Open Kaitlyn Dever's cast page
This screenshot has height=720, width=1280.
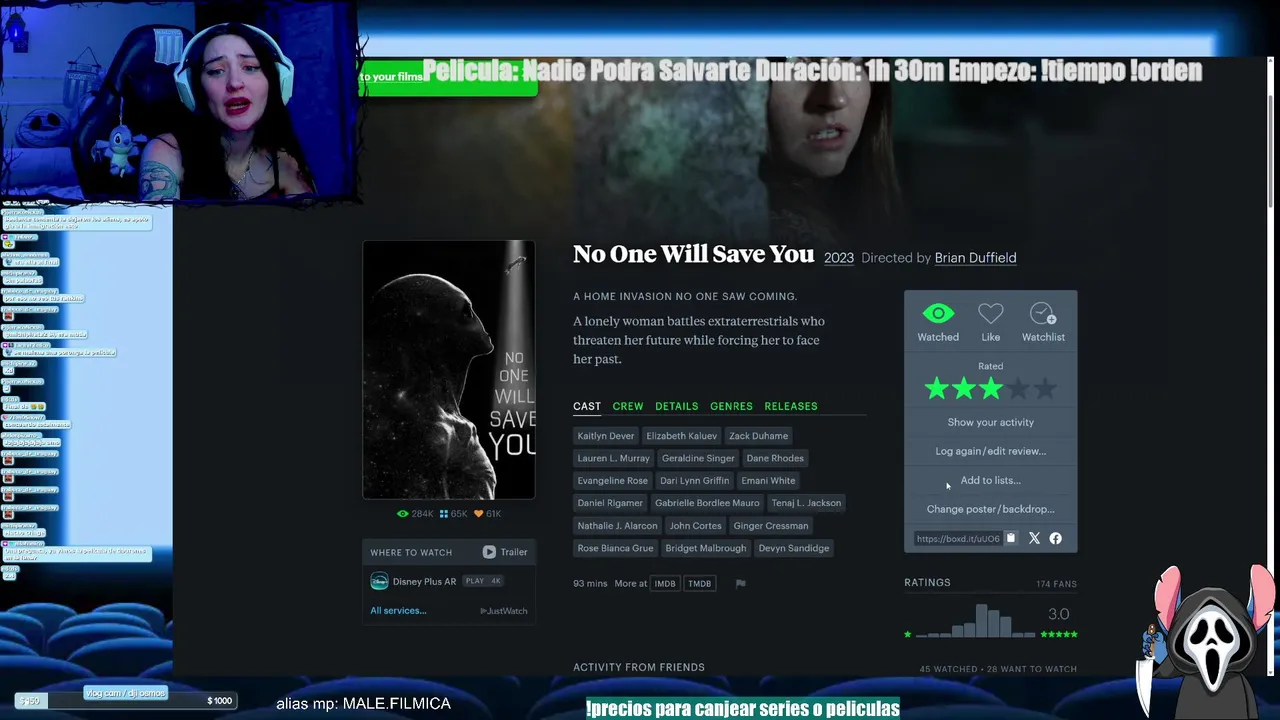[606, 436]
